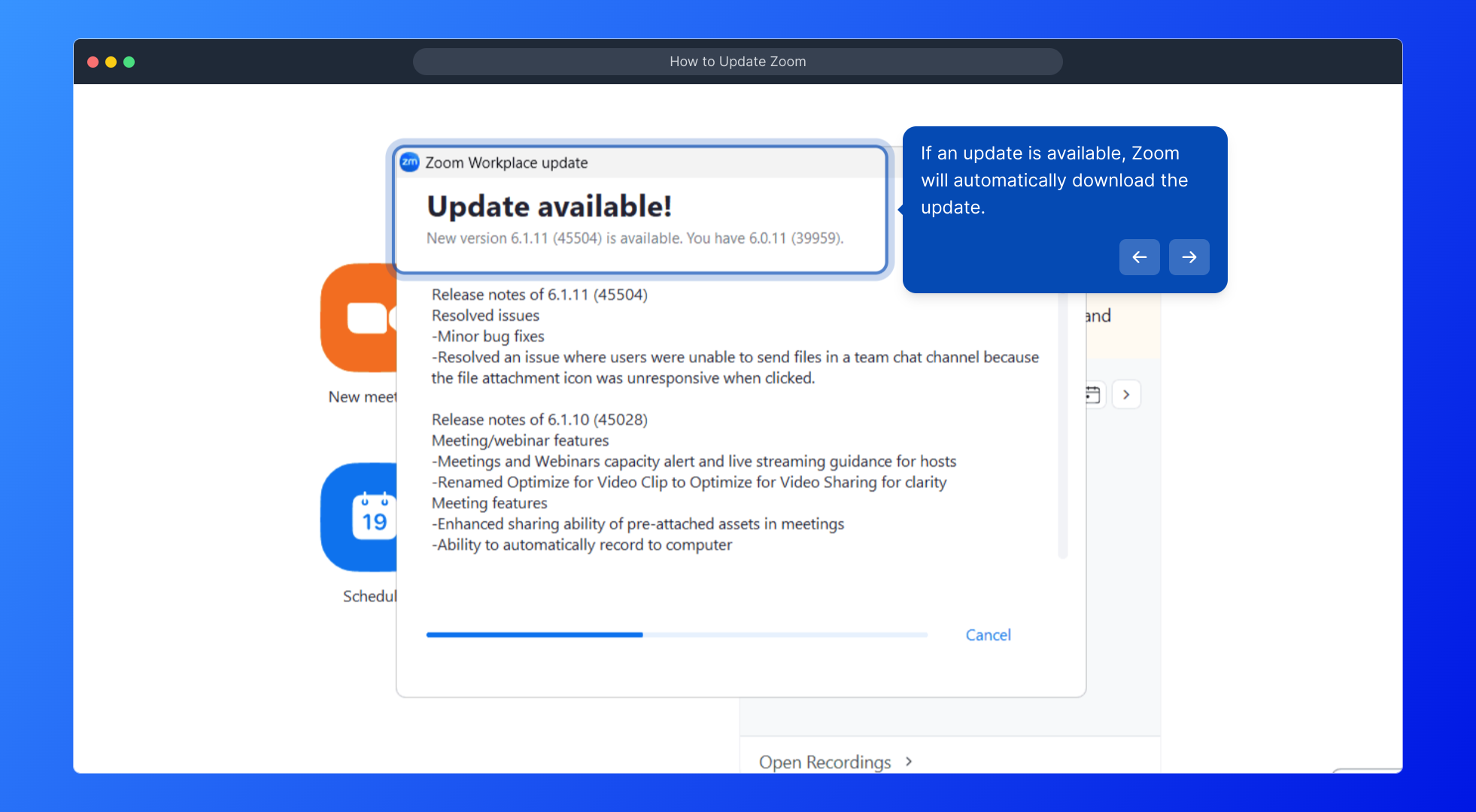Advance to next step with right arrow

click(1189, 257)
